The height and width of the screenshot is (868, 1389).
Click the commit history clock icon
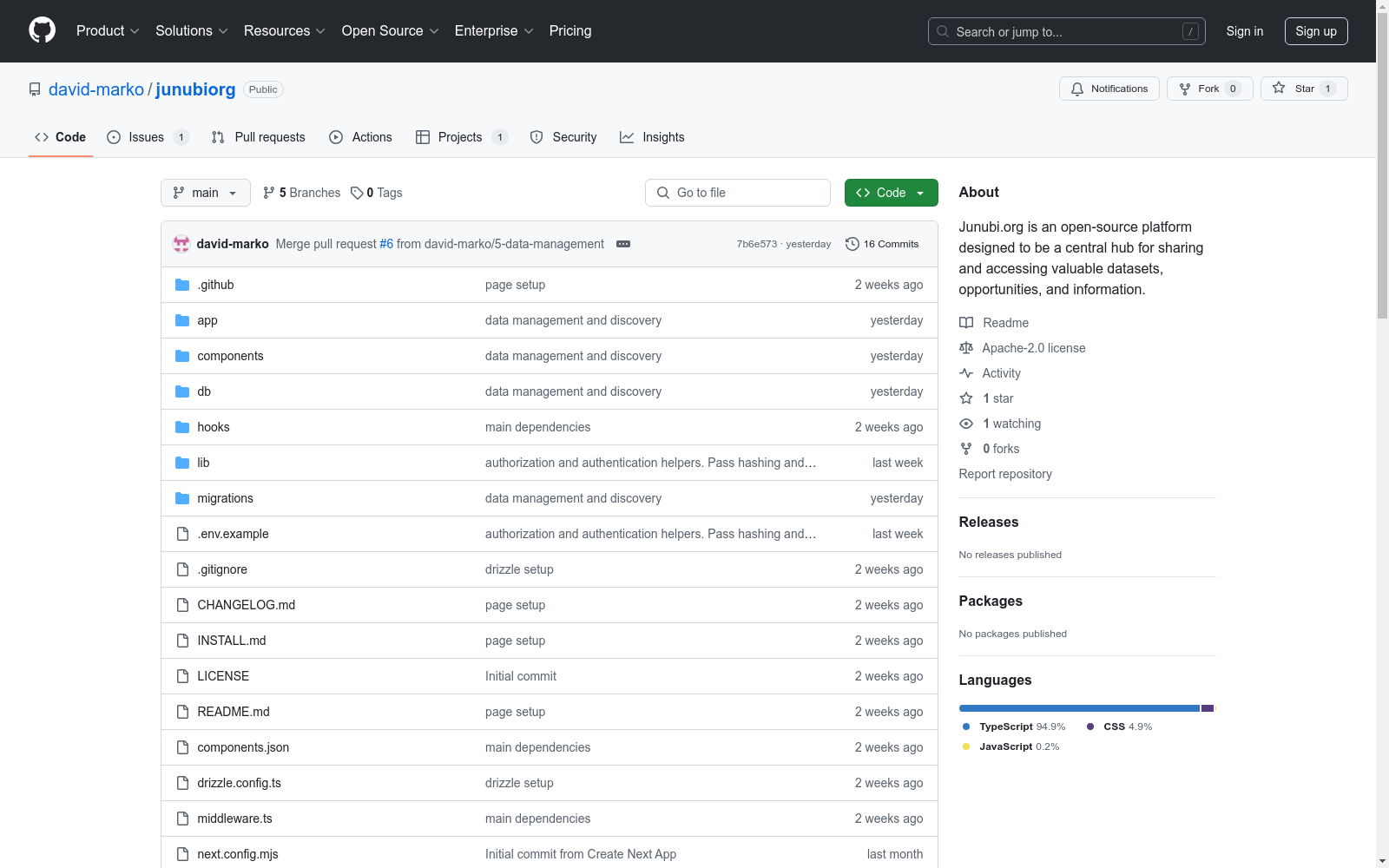(852, 244)
